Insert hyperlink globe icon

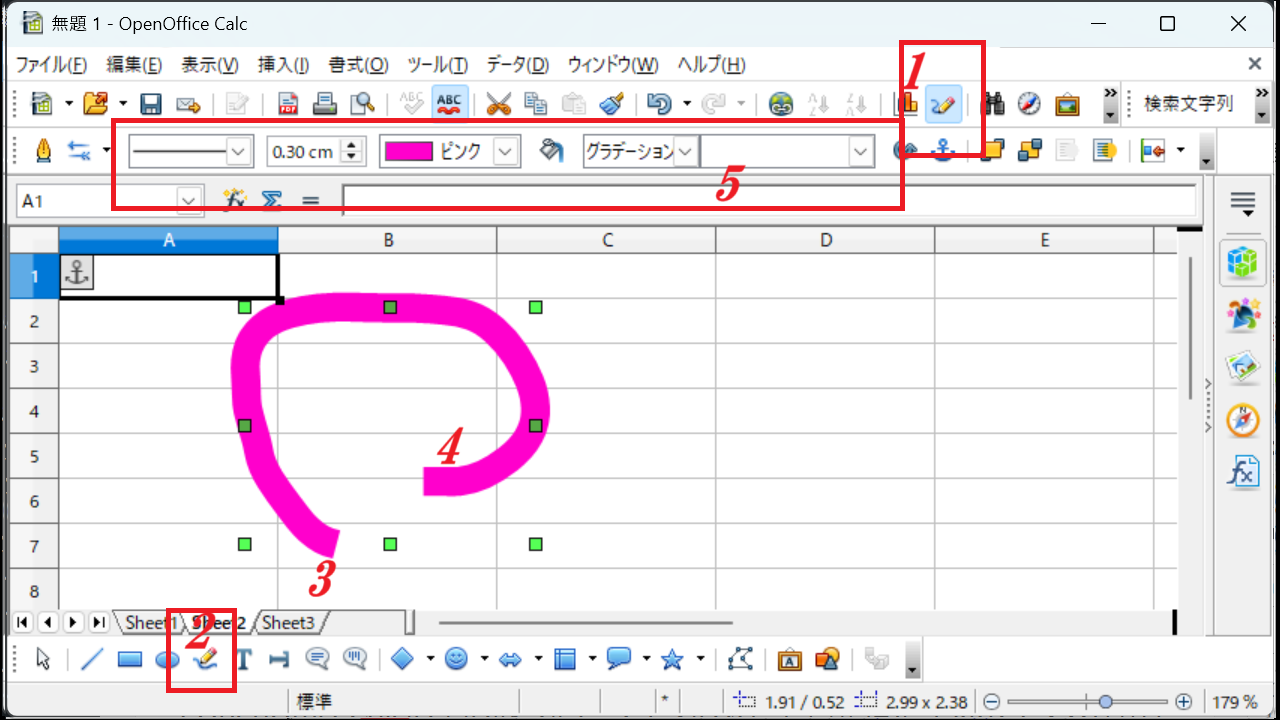pyautogui.click(x=781, y=103)
